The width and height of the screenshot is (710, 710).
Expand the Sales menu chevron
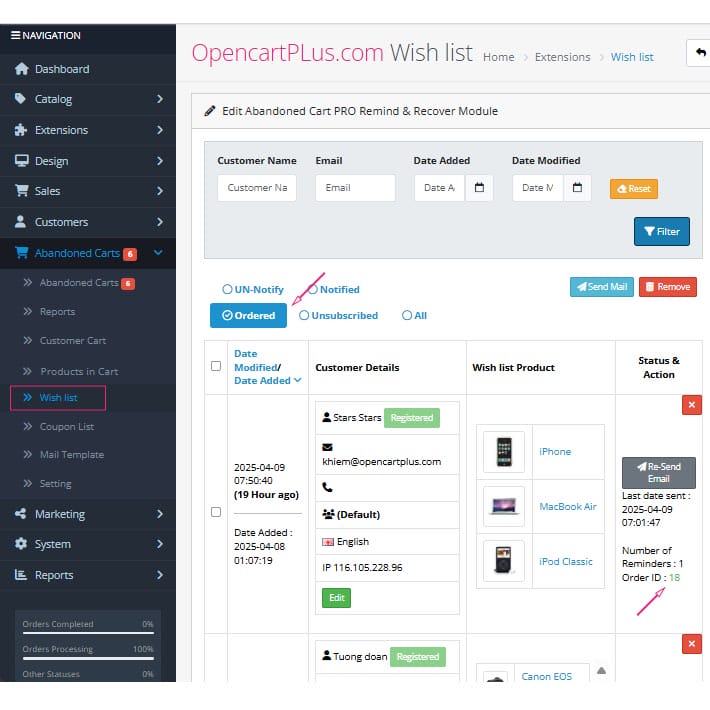[x=159, y=191]
